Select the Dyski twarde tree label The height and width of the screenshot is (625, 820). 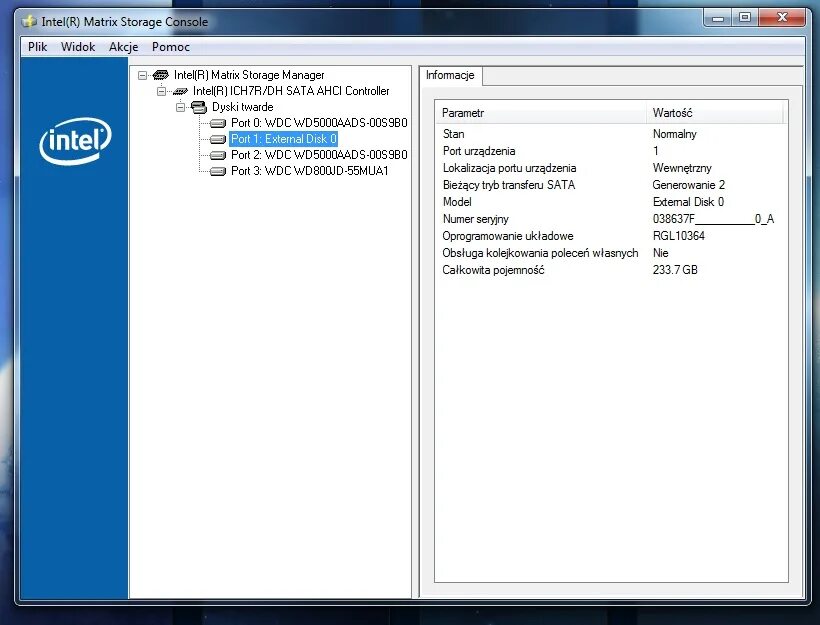pos(243,107)
